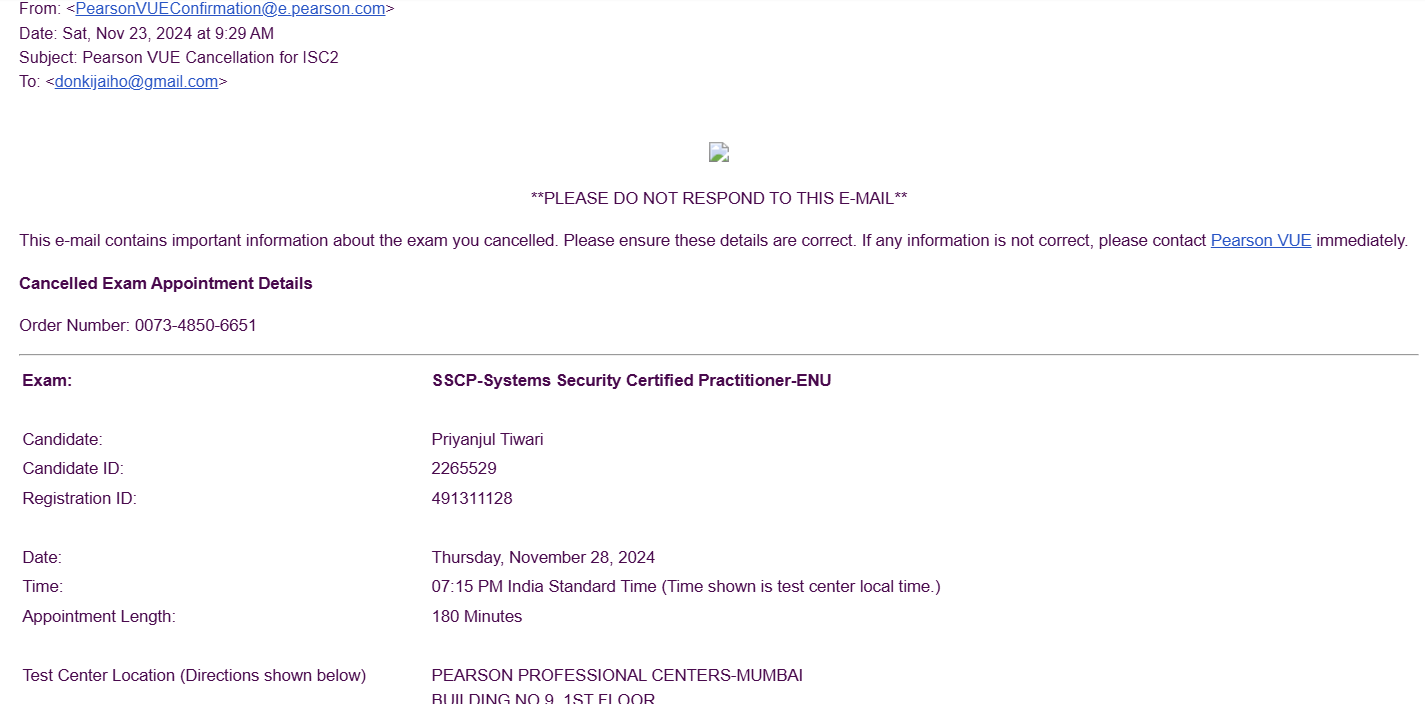This screenshot has height=704, width=1425.
Task: Open the donkijaiho@gmail.com recipient link
Action: click(x=136, y=82)
